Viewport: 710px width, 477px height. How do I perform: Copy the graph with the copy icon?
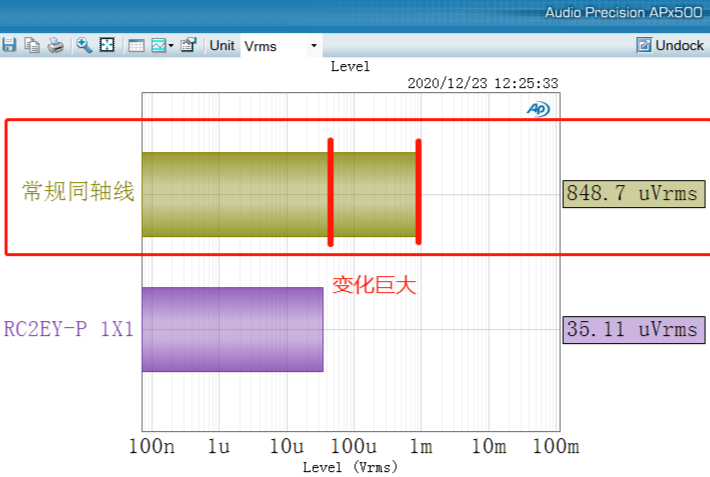[x=32, y=45]
